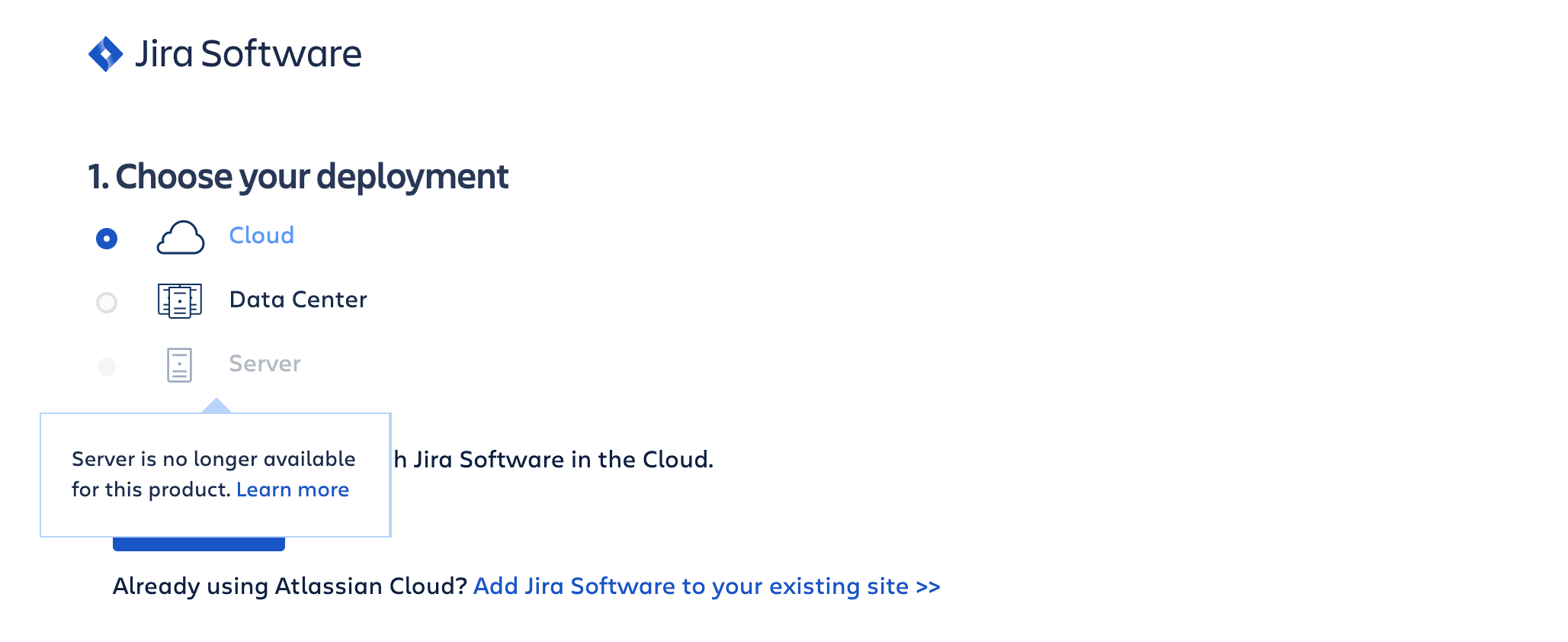This screenshot has width=1568, height=642.
Task: Click the greyed-out Server icon
Action: tap(179, 365)
